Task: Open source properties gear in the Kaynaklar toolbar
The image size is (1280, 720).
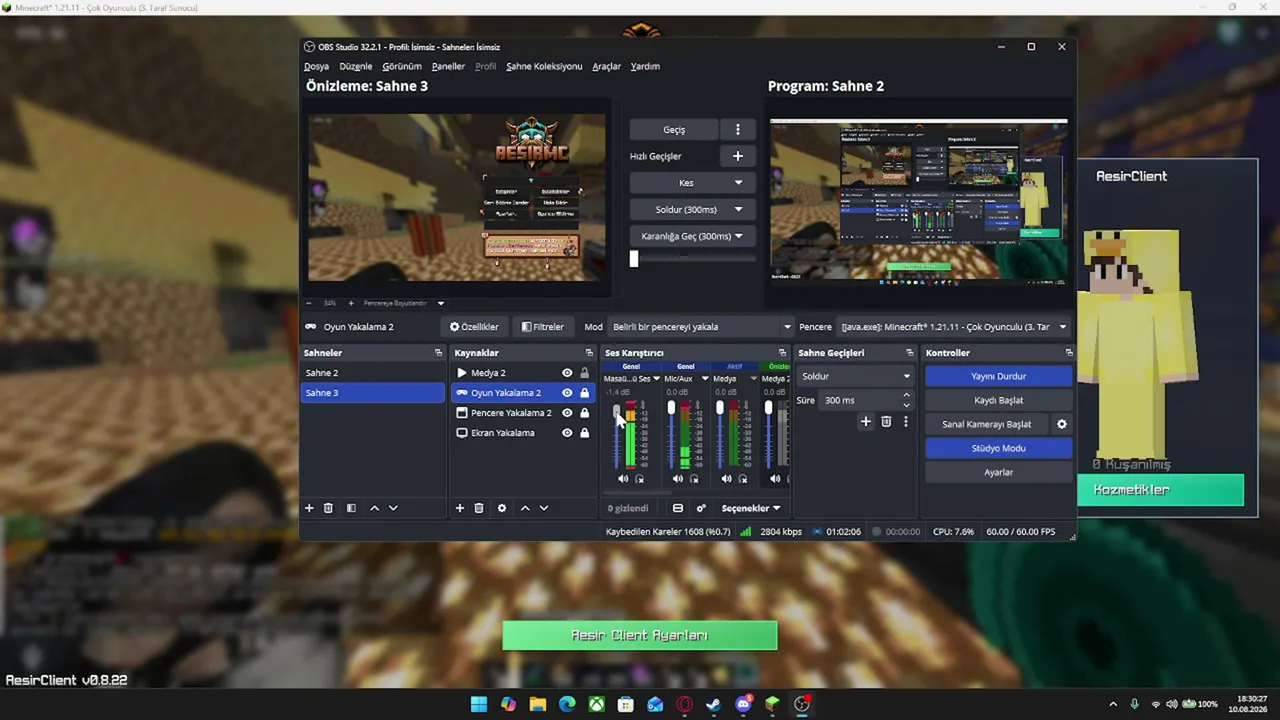Action: pyautogui.click(x=502, y=508)
